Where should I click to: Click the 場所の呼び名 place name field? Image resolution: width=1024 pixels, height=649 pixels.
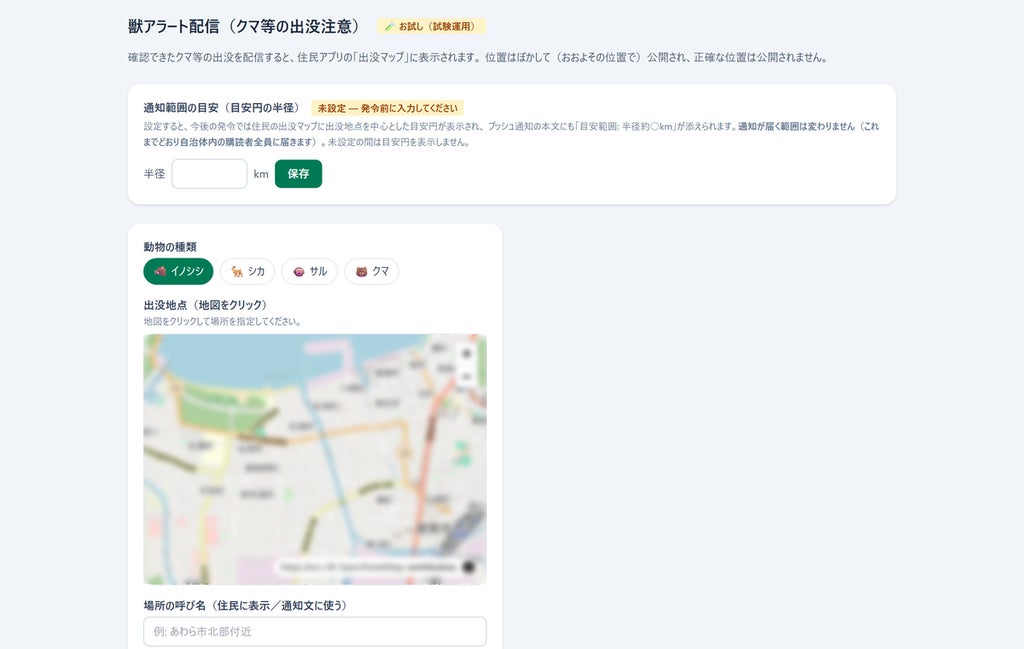pos(315,631)
